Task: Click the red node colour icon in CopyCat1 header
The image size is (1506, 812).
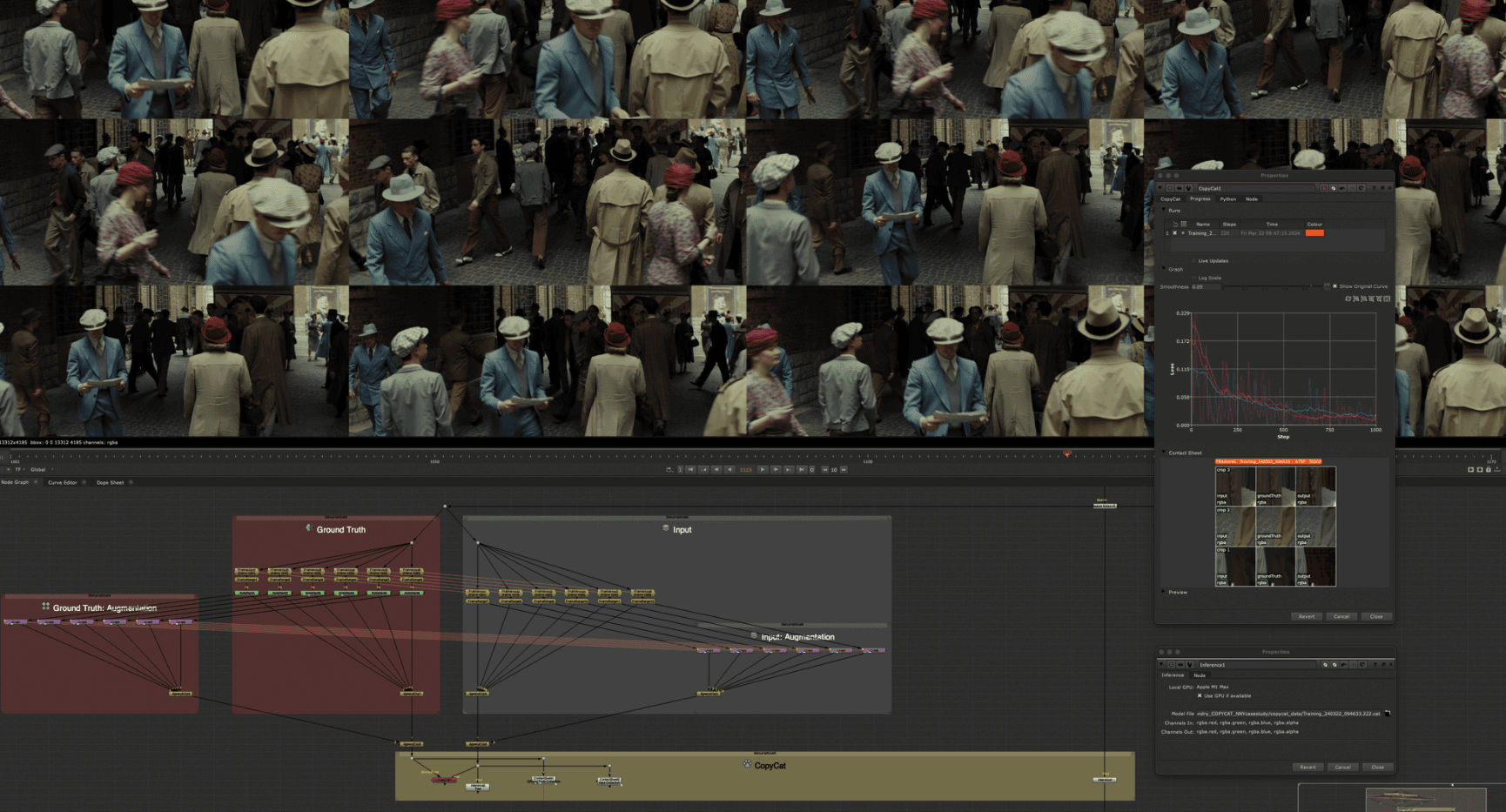Action: (x=1324, y=188)
